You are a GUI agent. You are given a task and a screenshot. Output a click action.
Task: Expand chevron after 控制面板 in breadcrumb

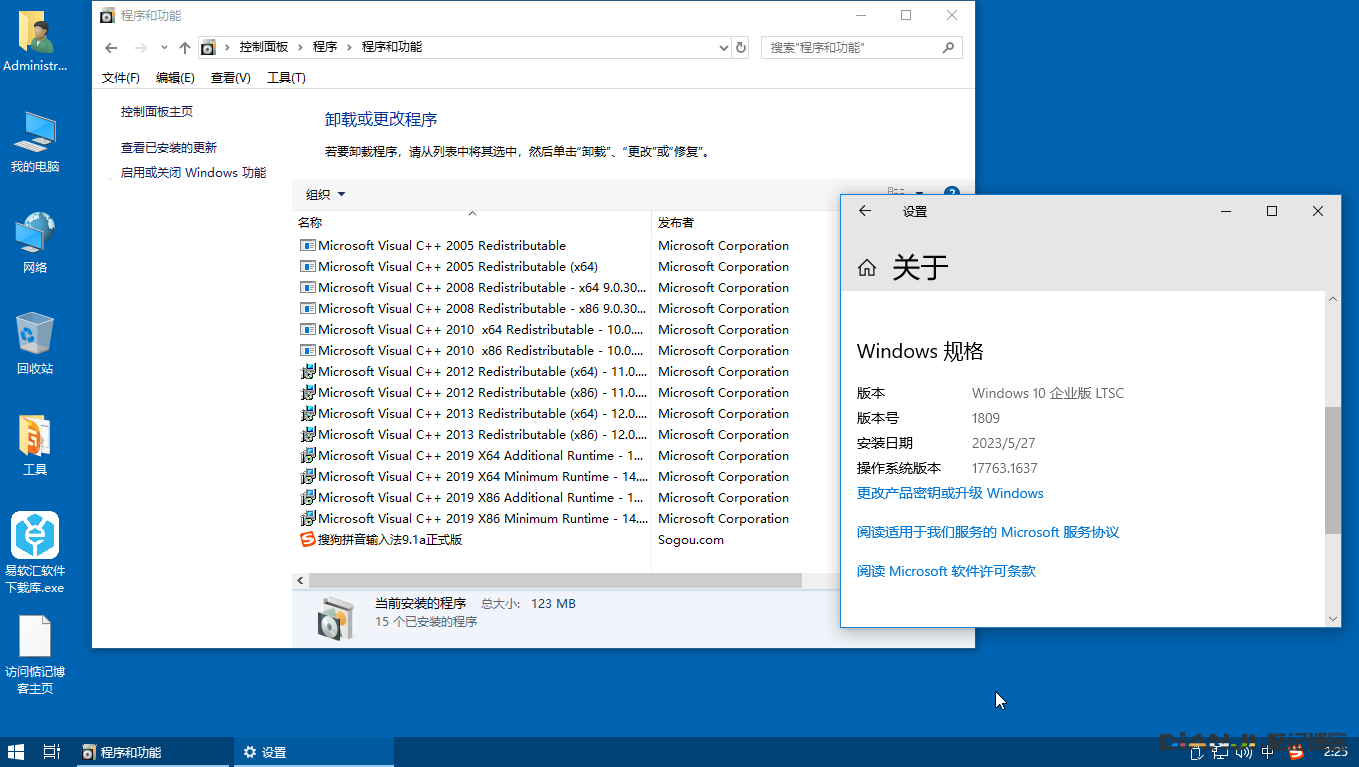tap(302, 47)
